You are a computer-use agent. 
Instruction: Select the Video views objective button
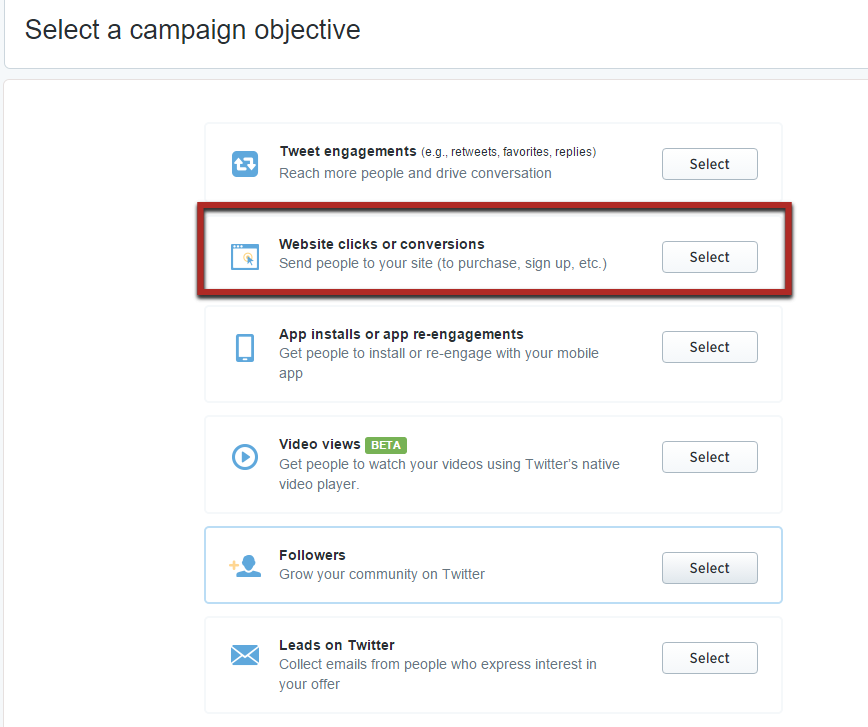[710, 457]
